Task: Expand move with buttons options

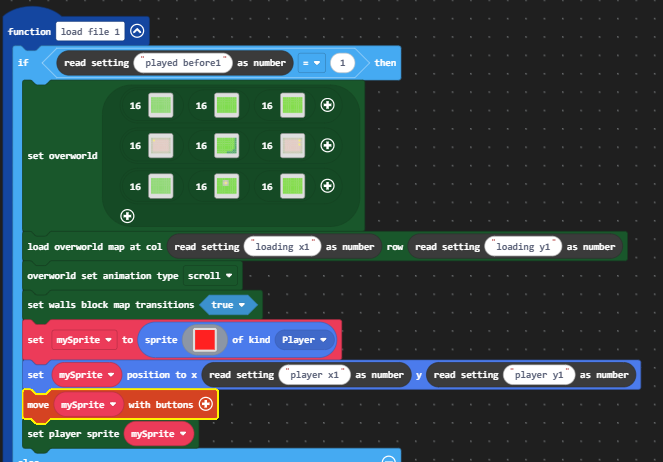Action: pos(205,404)
